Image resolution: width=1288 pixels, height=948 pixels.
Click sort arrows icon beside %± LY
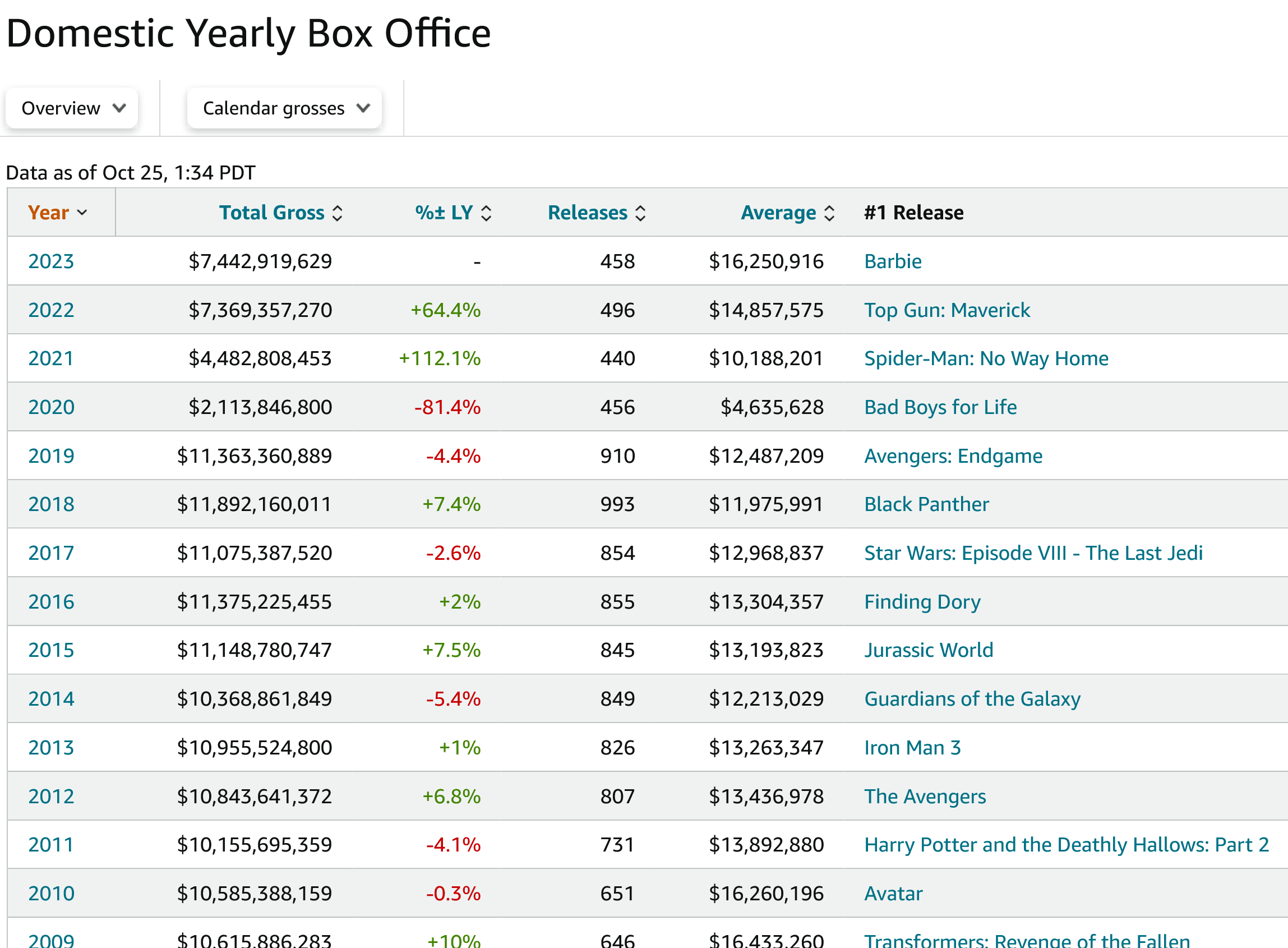click(x=486, y=213)
